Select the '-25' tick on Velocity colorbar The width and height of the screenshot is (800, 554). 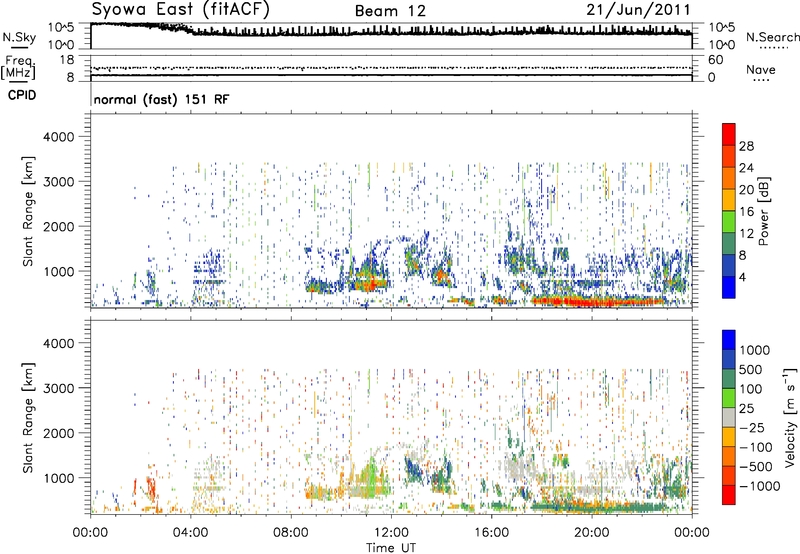point(752,427)
